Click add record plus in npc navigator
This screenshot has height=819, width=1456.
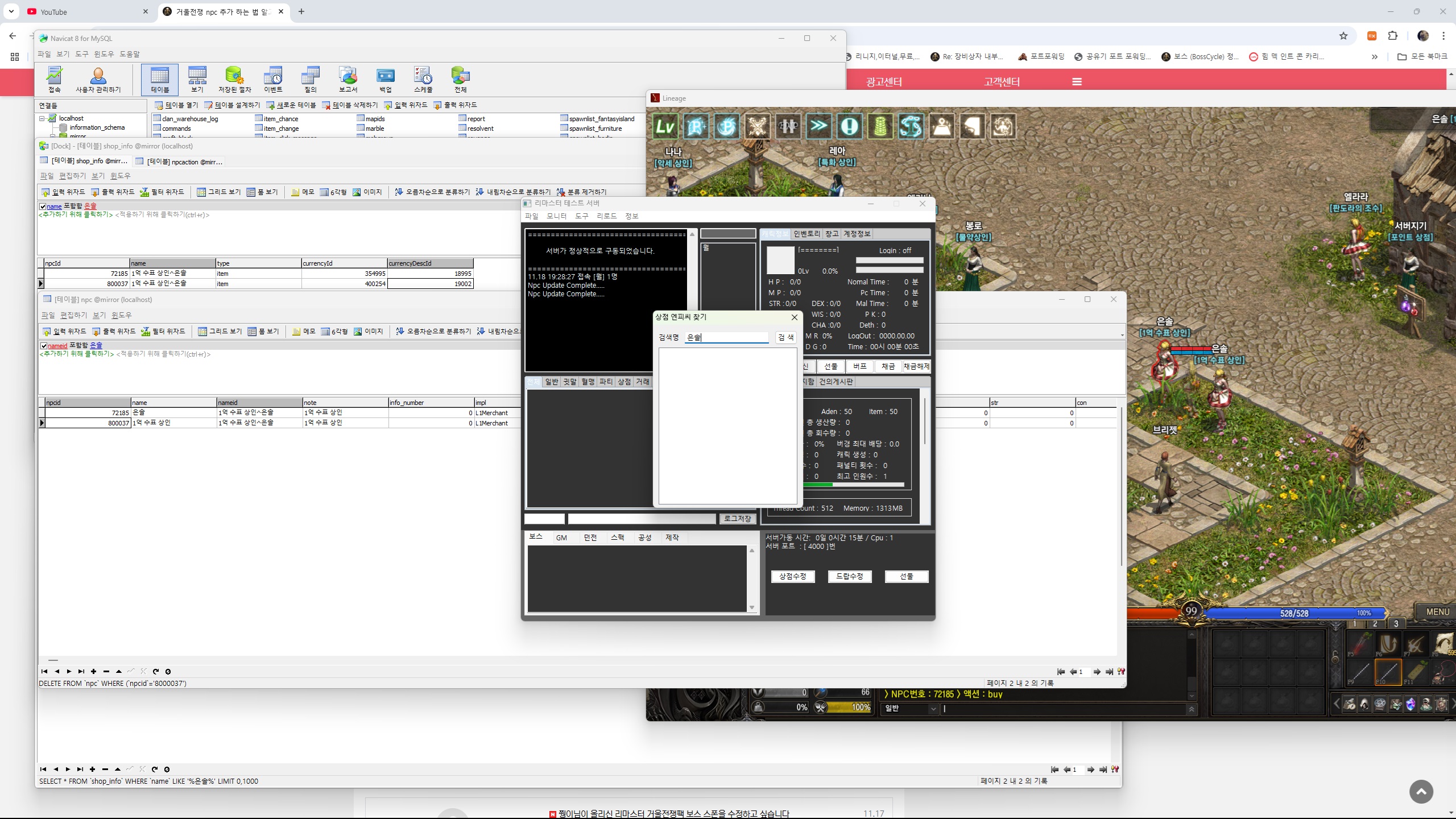click(93, 672)
